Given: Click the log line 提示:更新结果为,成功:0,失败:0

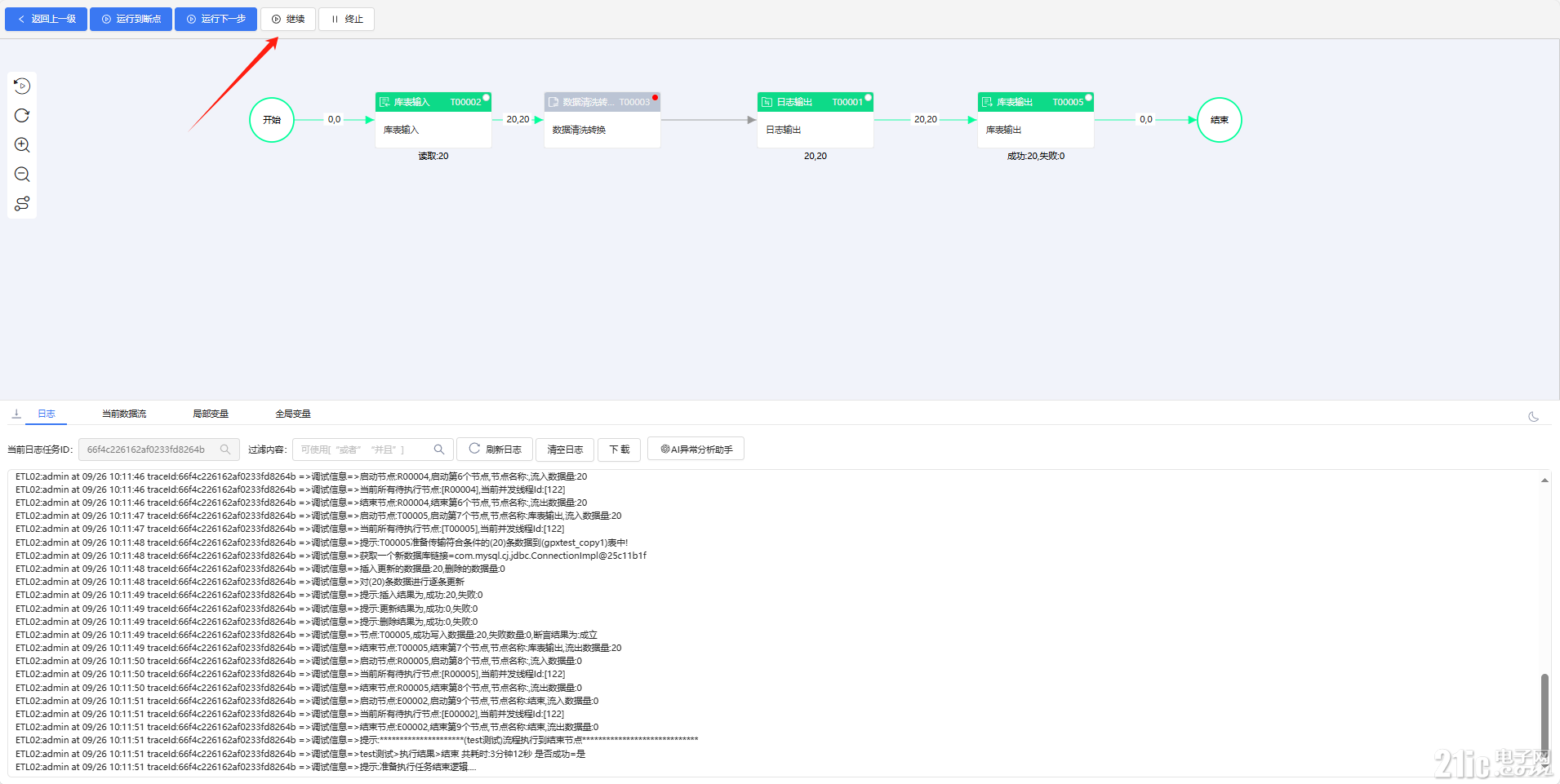Looking at the screenshot, I should (x=247, y=609).
